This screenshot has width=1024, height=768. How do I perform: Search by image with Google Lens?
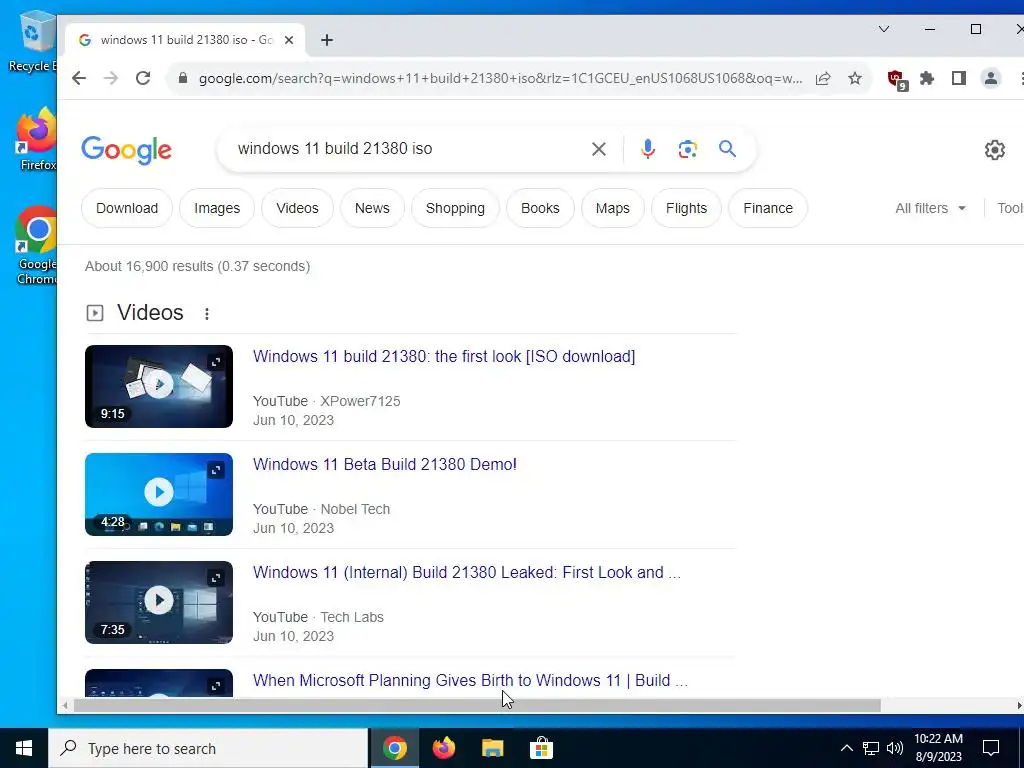pos(688,150)
